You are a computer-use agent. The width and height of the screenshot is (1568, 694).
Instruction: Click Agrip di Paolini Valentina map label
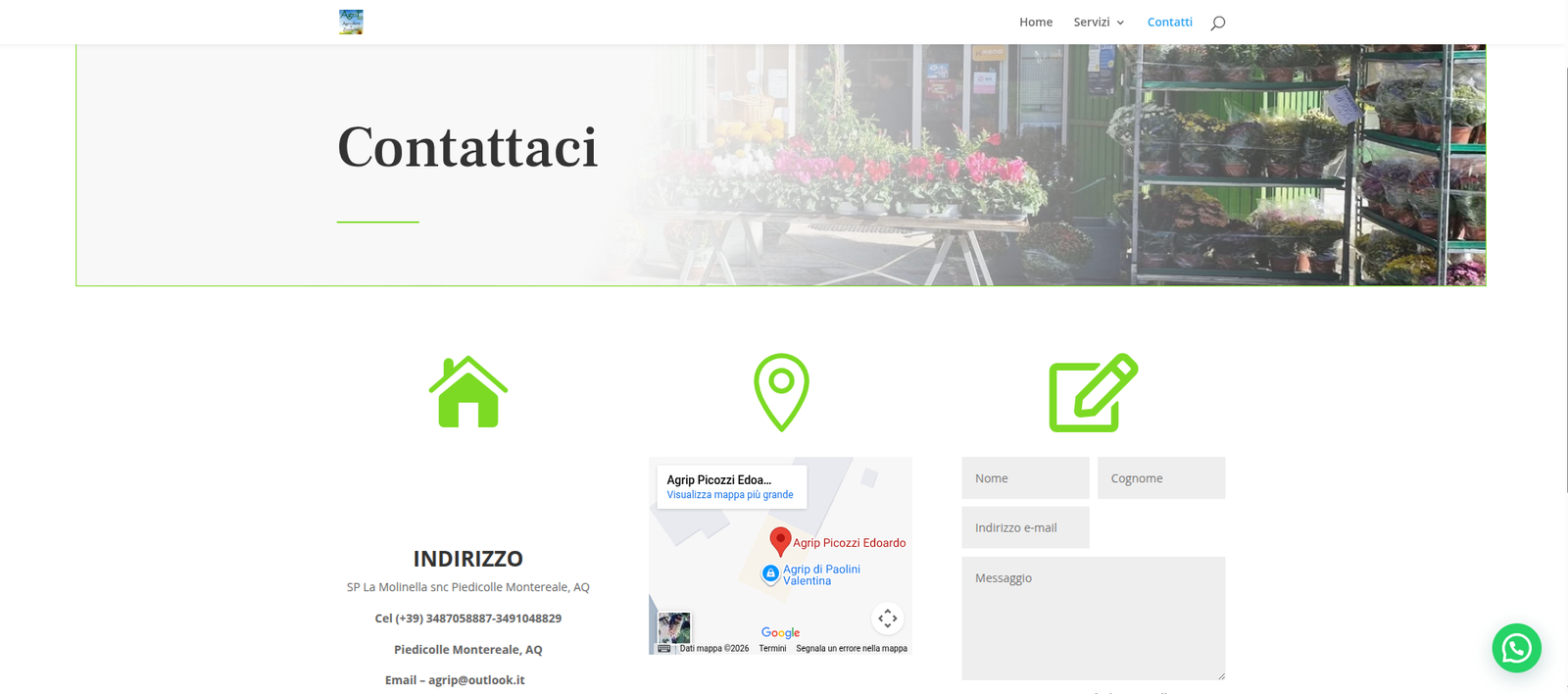coord(821,575)
